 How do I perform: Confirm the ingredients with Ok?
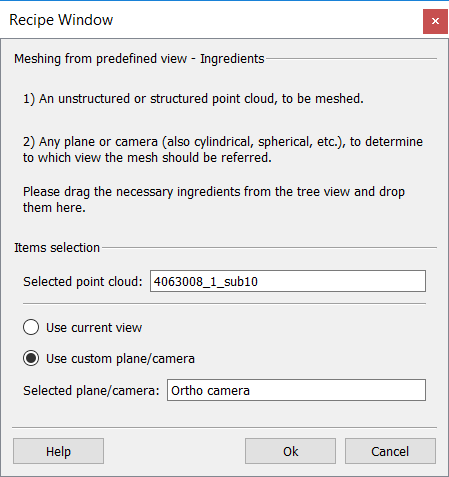[290, 451]
